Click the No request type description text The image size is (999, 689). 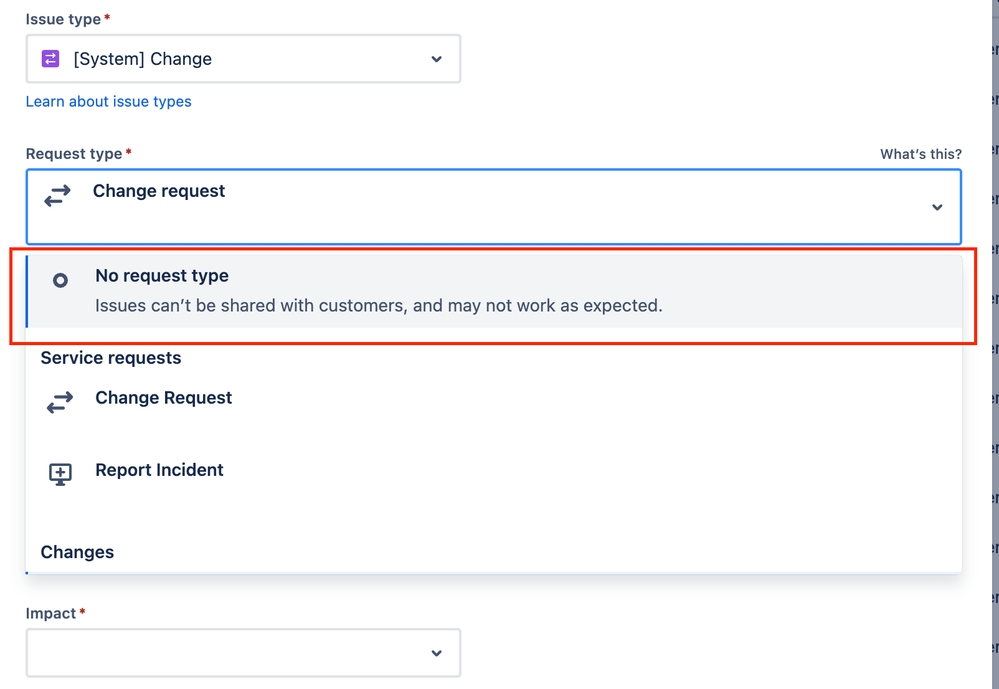coord(378,305)
